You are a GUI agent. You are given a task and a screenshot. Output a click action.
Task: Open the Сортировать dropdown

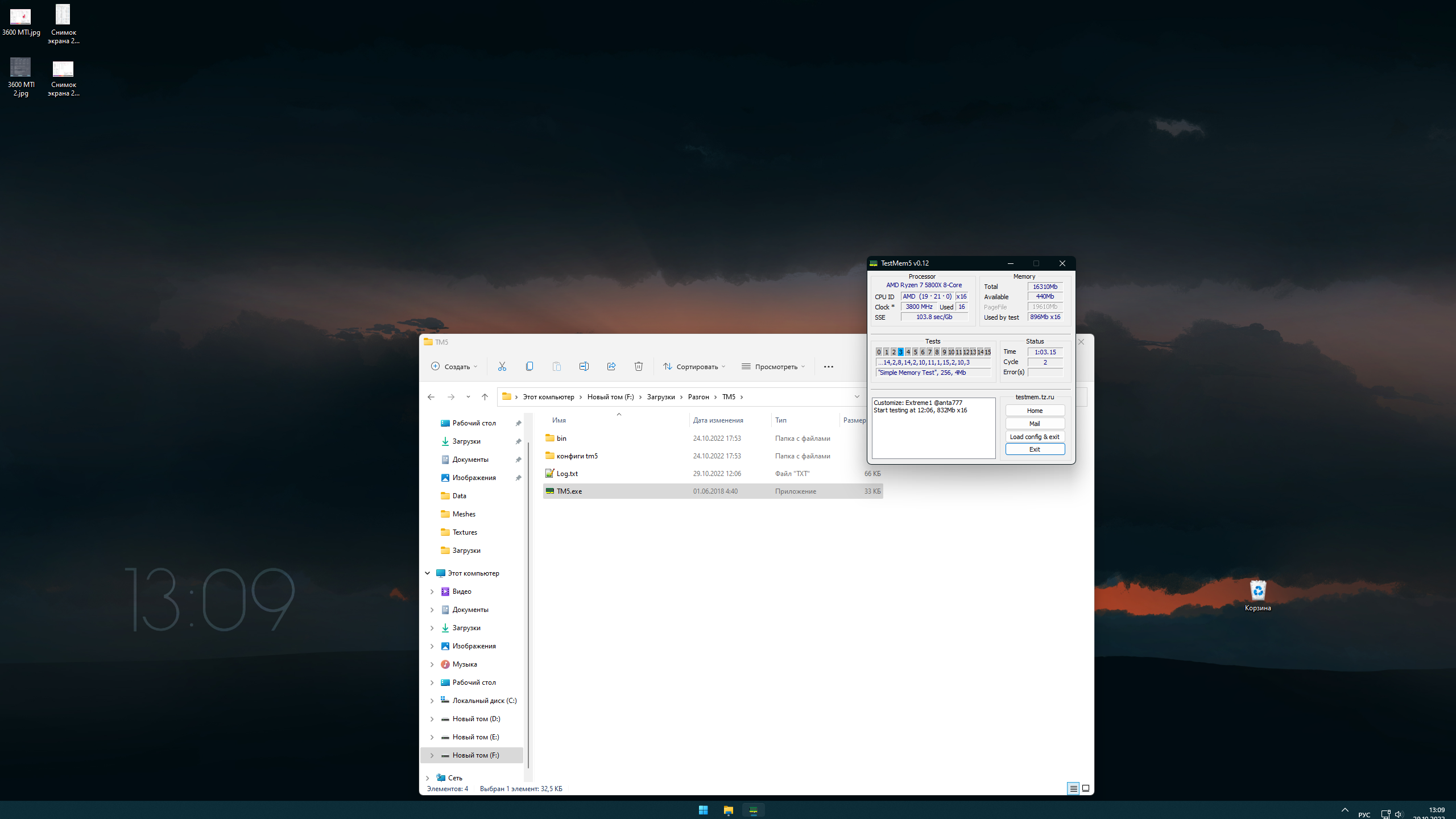694,367
